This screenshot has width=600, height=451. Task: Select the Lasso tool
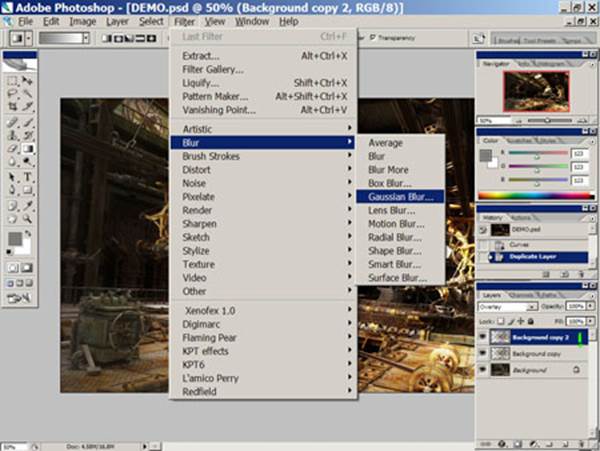(12, 93)
